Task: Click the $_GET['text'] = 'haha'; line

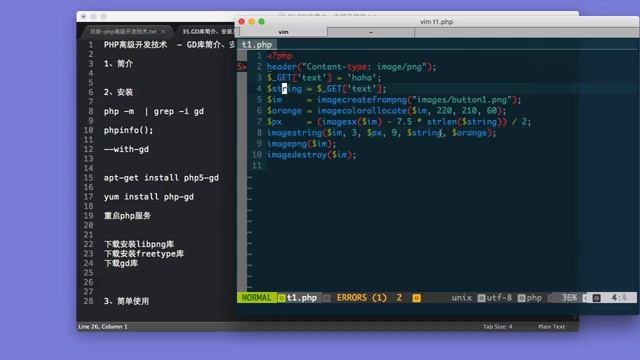Action: click(x=324, y=78)
